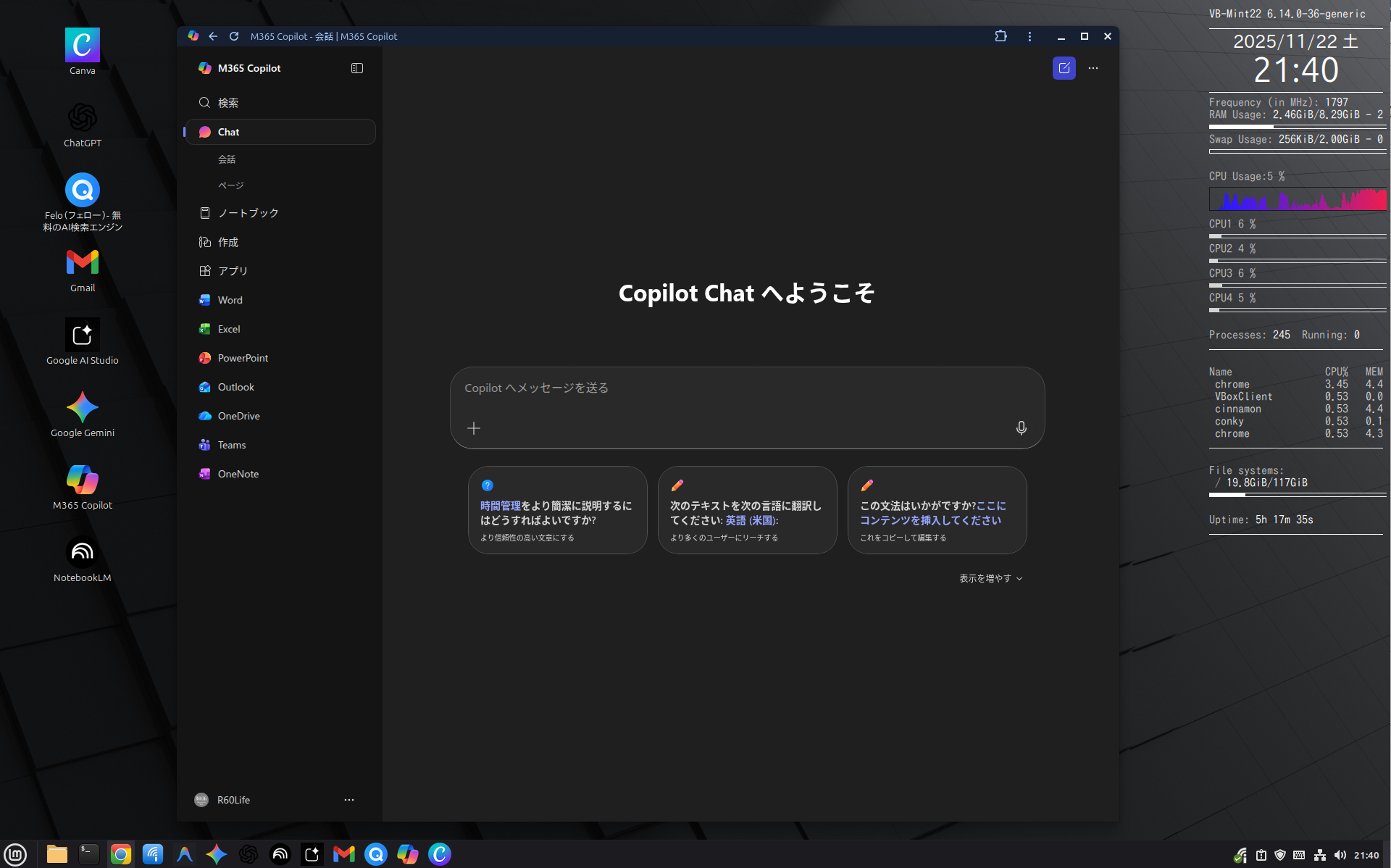
Task: Collapse the navigation pane with the panel toggle
Action: point(356,67)
